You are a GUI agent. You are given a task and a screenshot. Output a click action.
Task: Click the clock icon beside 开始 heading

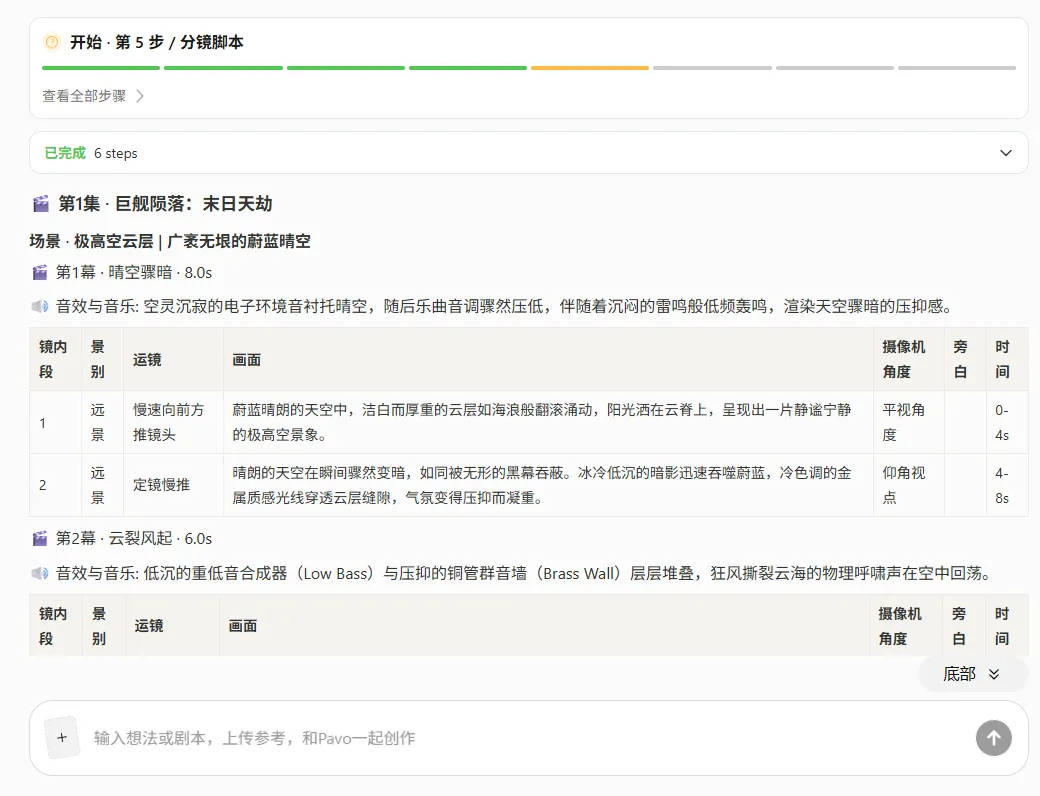coord(52,42)
